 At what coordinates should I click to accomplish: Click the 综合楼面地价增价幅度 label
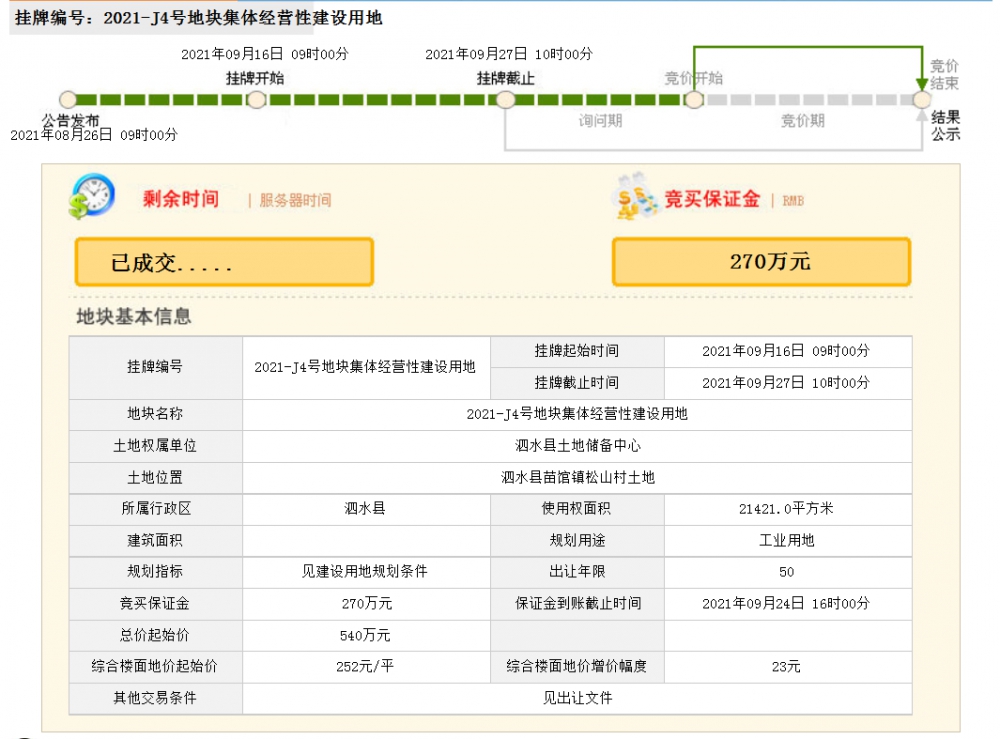tap(577, 666)
